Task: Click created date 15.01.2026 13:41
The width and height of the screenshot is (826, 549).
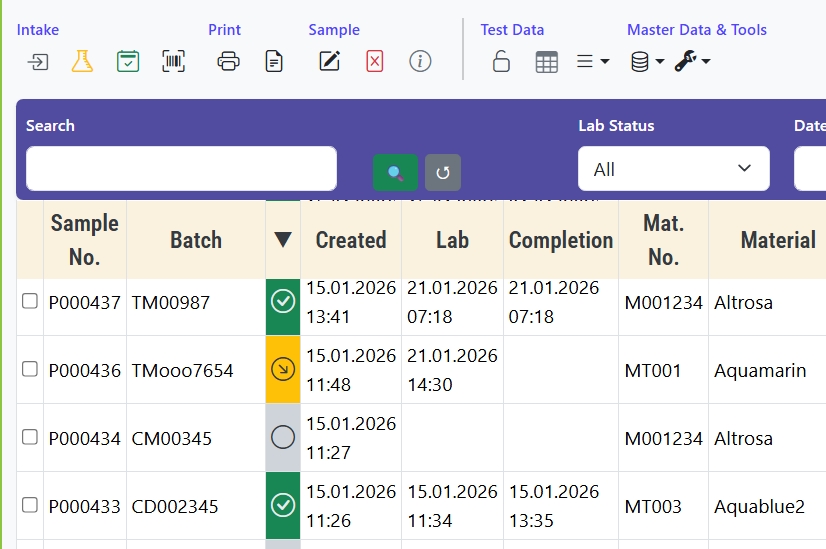Action: pos(351,302)
